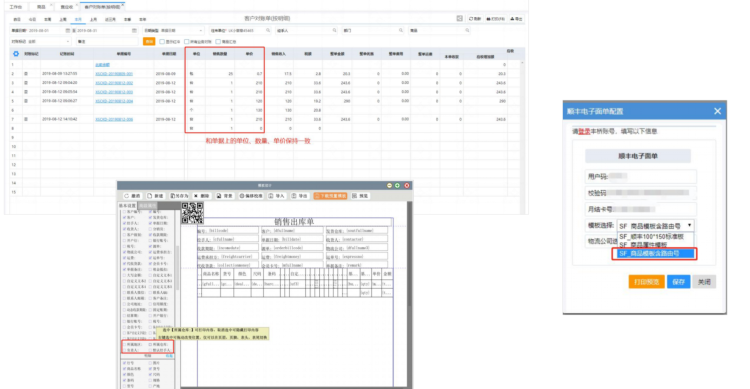Viewport: 750px width, 389px height.
Task: Click search icon in 经手人 field
Action: point(334,30)
